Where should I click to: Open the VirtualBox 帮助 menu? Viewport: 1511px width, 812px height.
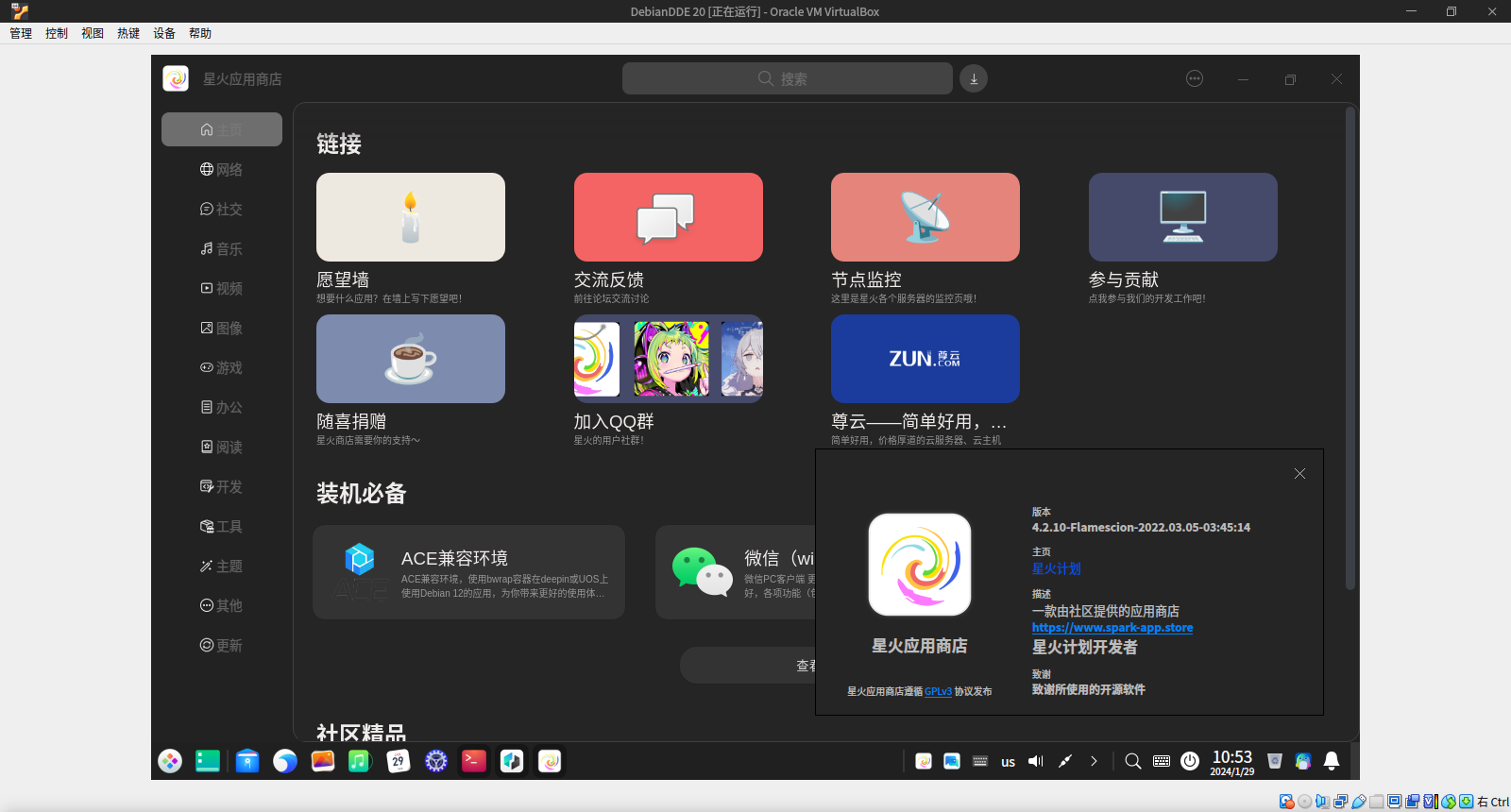200,33
